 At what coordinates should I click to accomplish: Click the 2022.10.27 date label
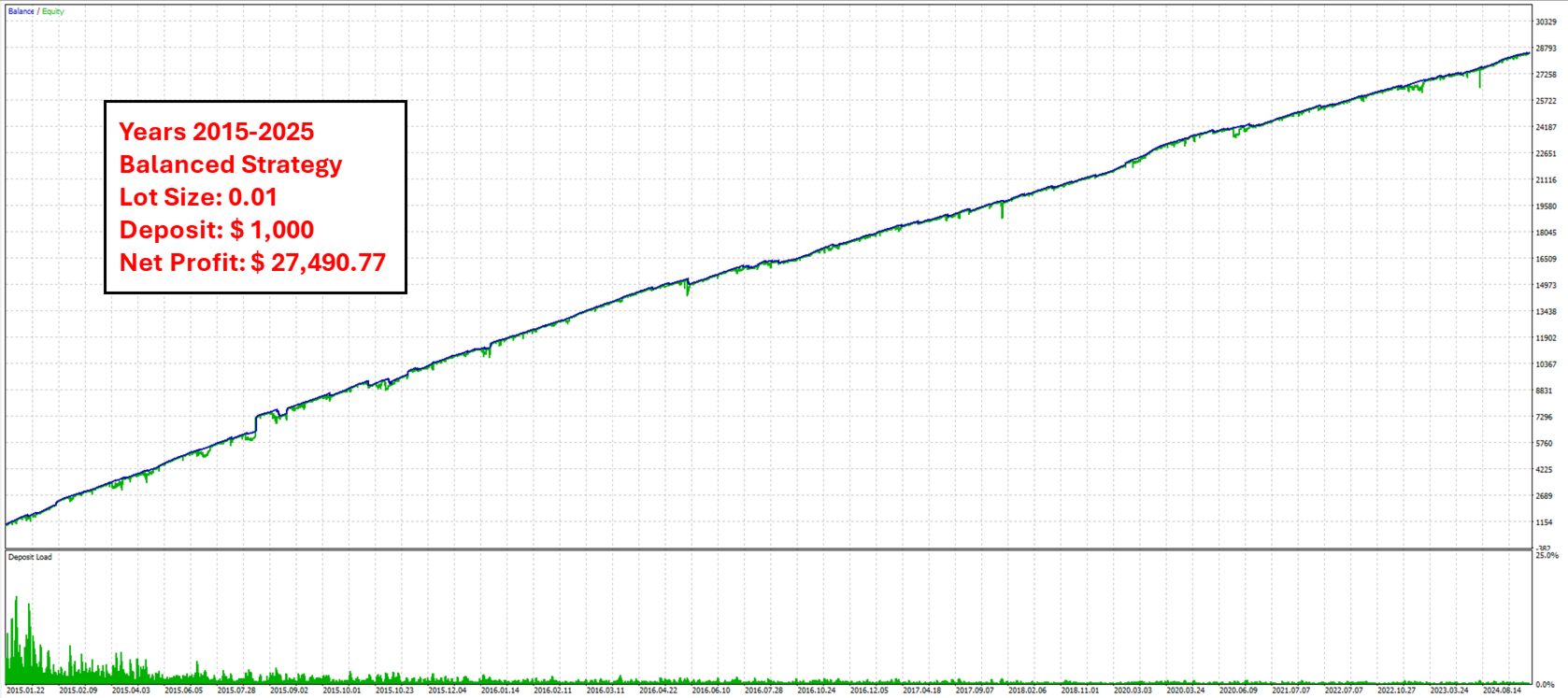1397,691
